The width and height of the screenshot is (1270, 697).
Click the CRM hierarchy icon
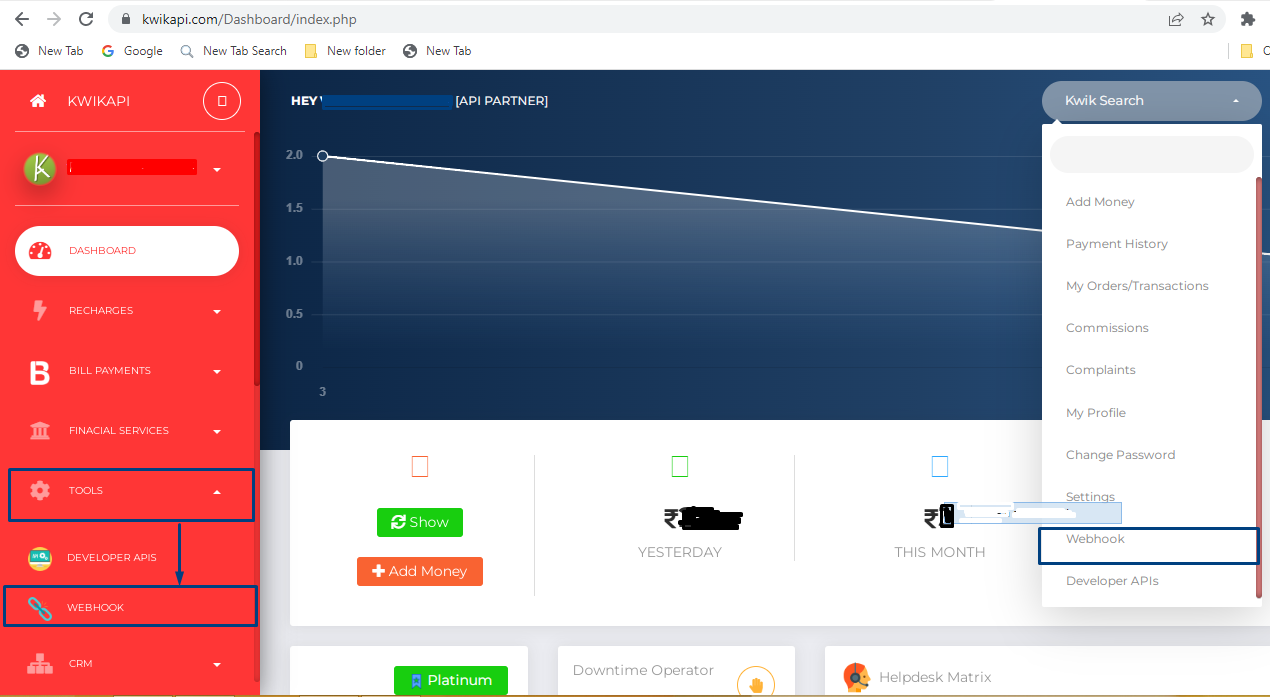(40, 664)
